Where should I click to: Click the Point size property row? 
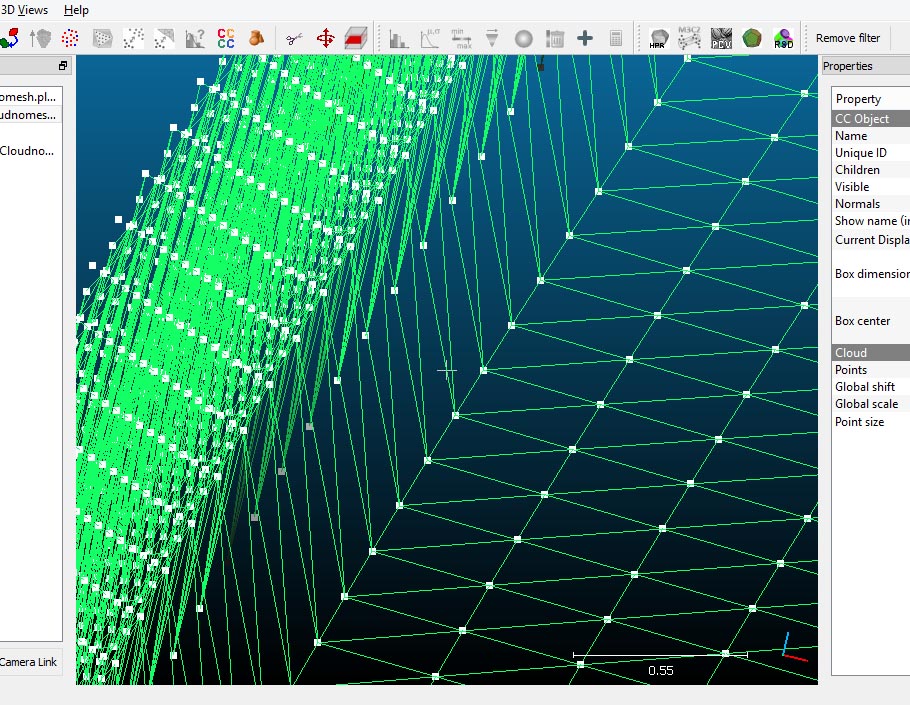pos(860,422)
